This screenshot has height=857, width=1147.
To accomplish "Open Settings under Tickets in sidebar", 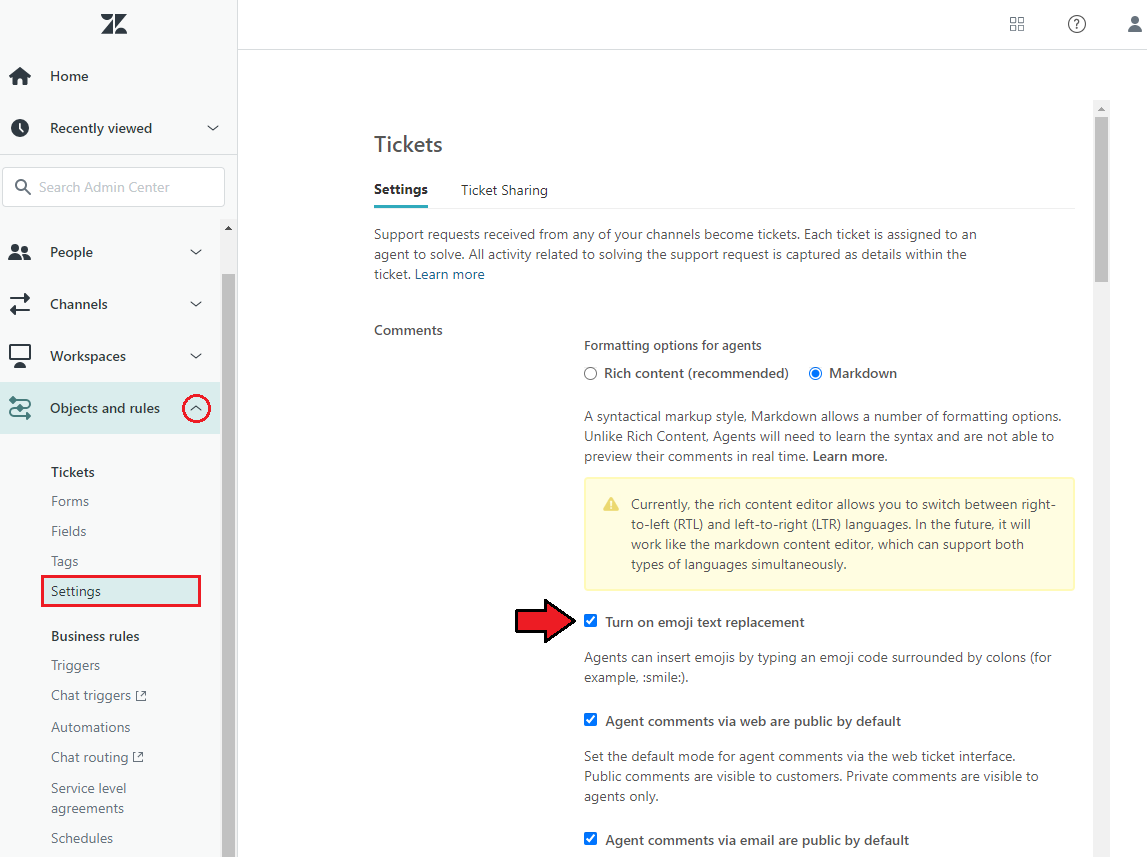I will point(121,591).
